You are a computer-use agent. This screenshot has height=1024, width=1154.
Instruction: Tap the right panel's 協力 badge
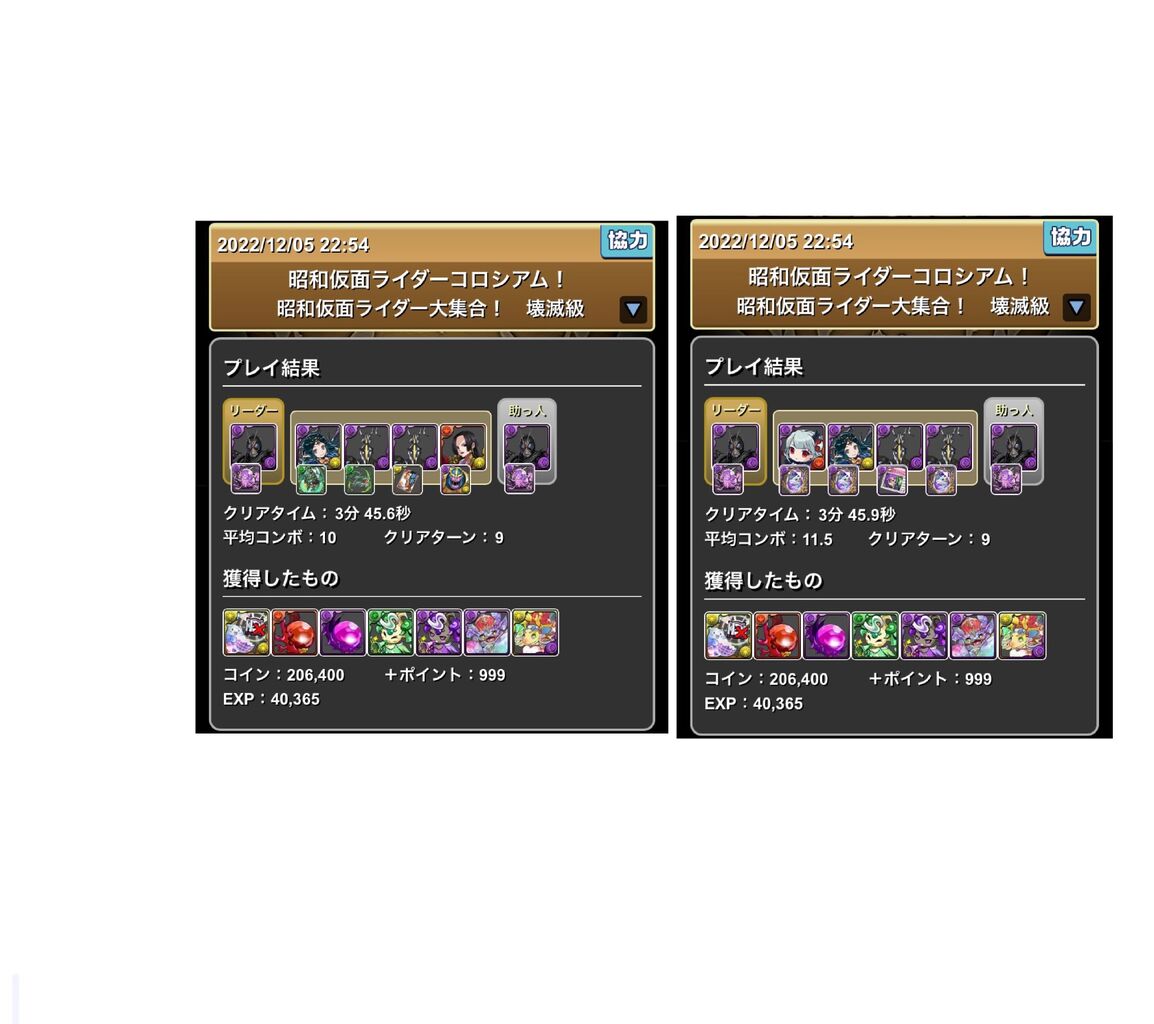(x=1069, y=237)
